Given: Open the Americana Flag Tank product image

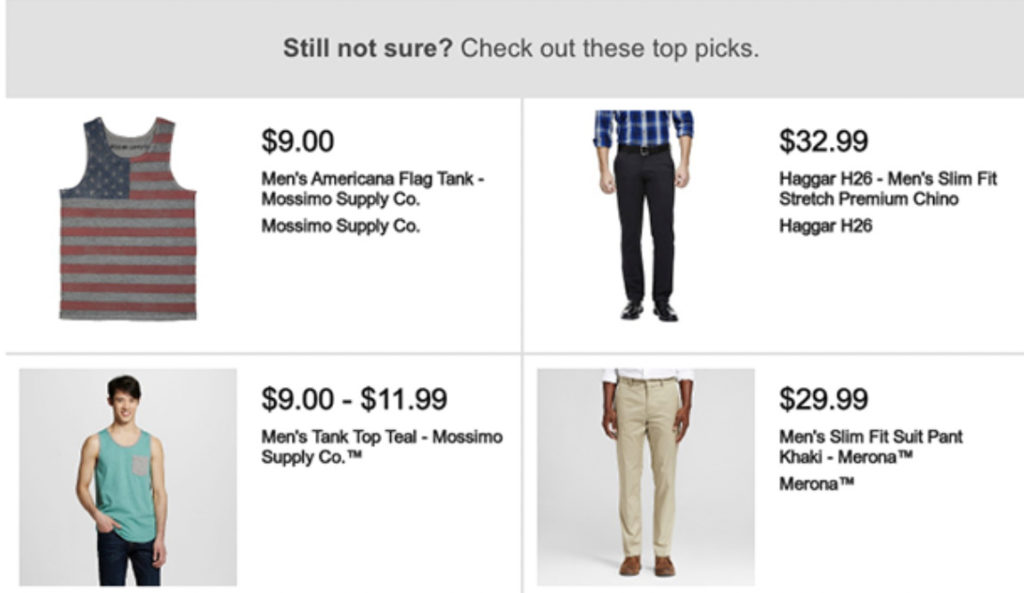Looking at the screenshot, I should 128,219.
